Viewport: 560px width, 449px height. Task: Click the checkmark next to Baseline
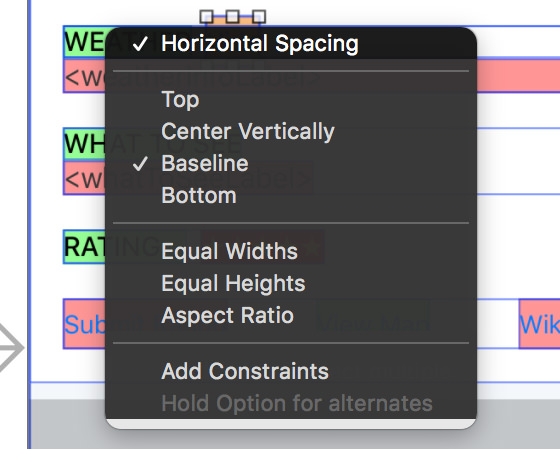[x=140, y=164]
